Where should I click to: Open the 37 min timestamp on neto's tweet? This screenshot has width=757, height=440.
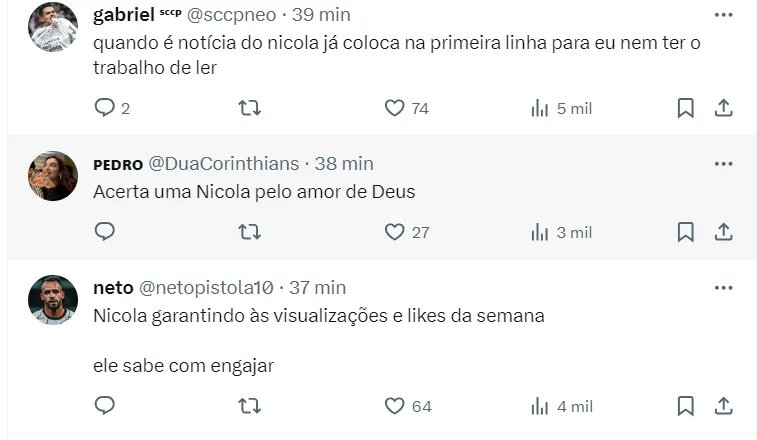(317, 287)
